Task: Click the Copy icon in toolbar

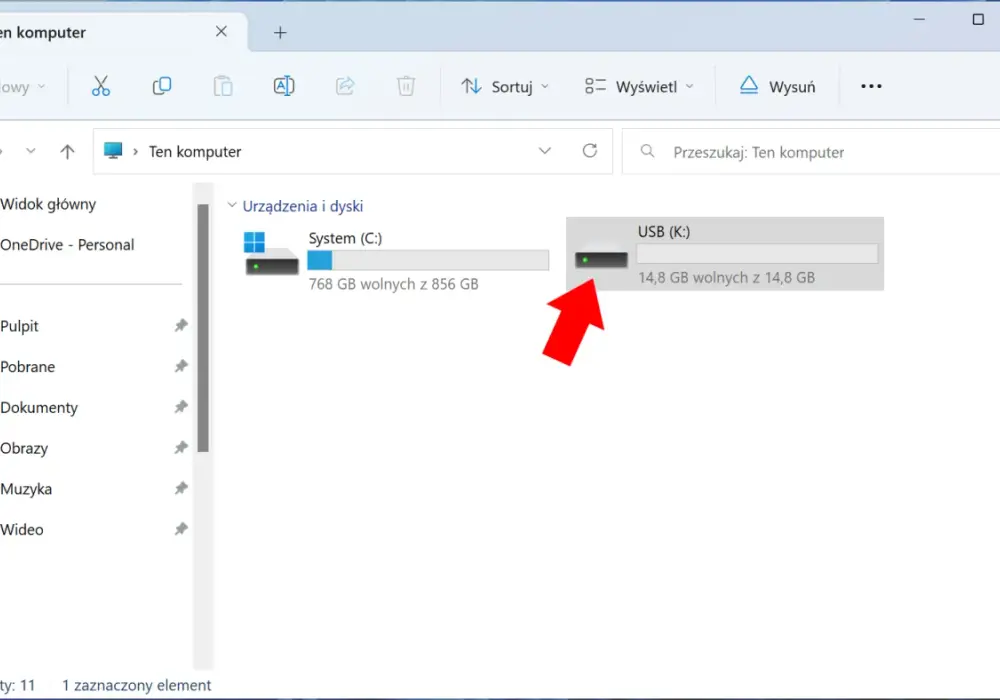Action: [x=162, y=86]
